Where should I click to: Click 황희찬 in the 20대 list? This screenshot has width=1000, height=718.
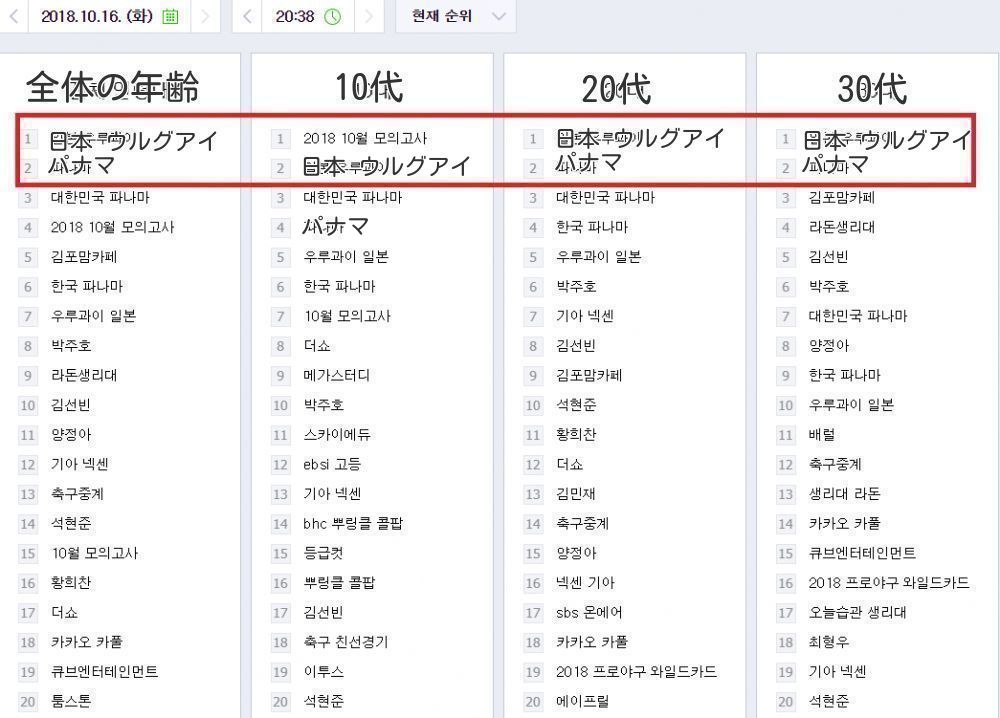576,435
